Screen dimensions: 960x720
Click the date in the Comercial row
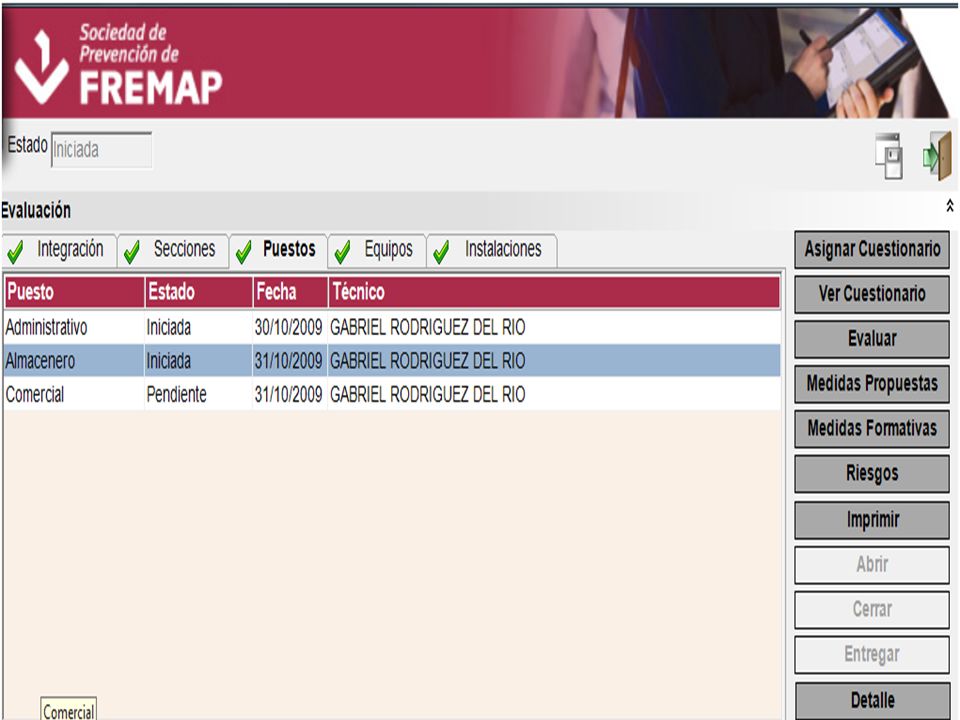pyautogui.click(x=288, y=395)
